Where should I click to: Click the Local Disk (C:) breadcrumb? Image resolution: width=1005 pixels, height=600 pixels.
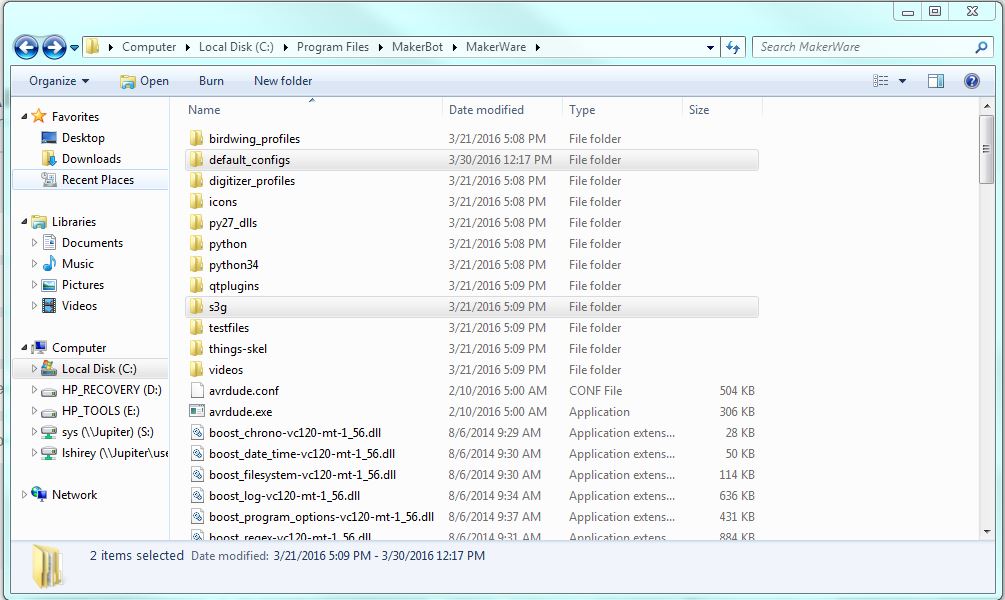236,47
